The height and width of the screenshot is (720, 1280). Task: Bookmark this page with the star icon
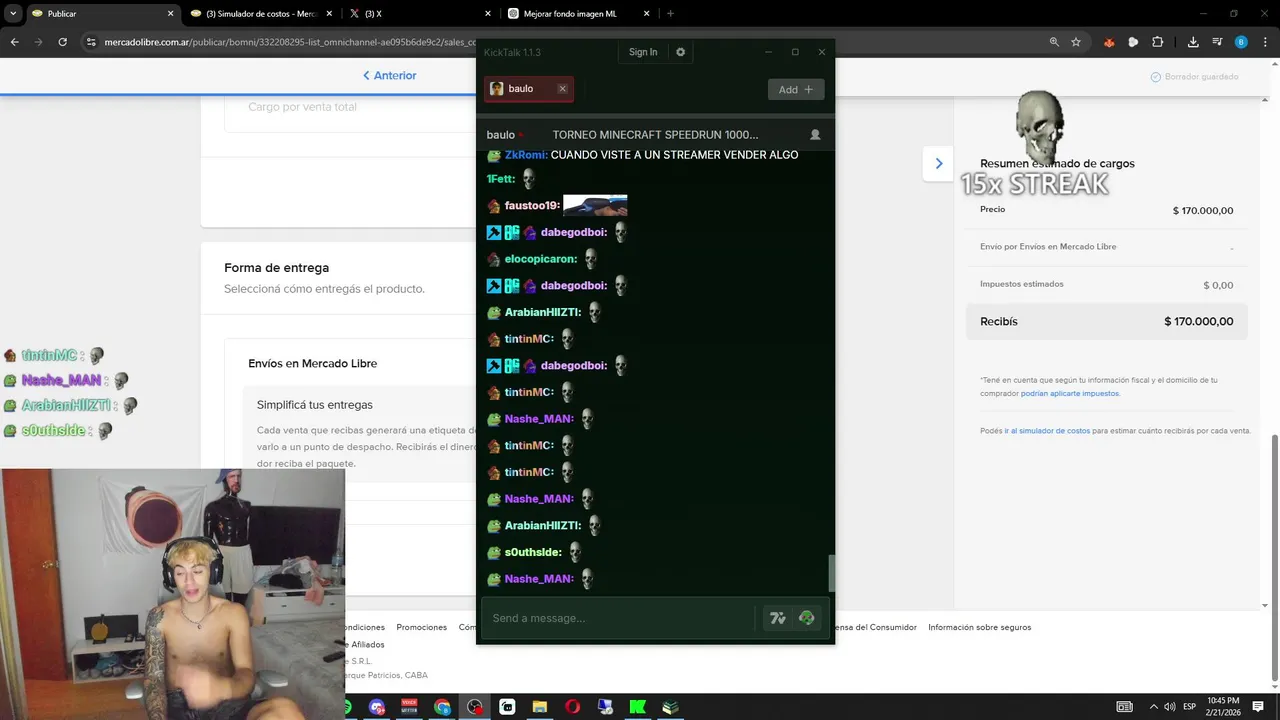point(1076,42)
